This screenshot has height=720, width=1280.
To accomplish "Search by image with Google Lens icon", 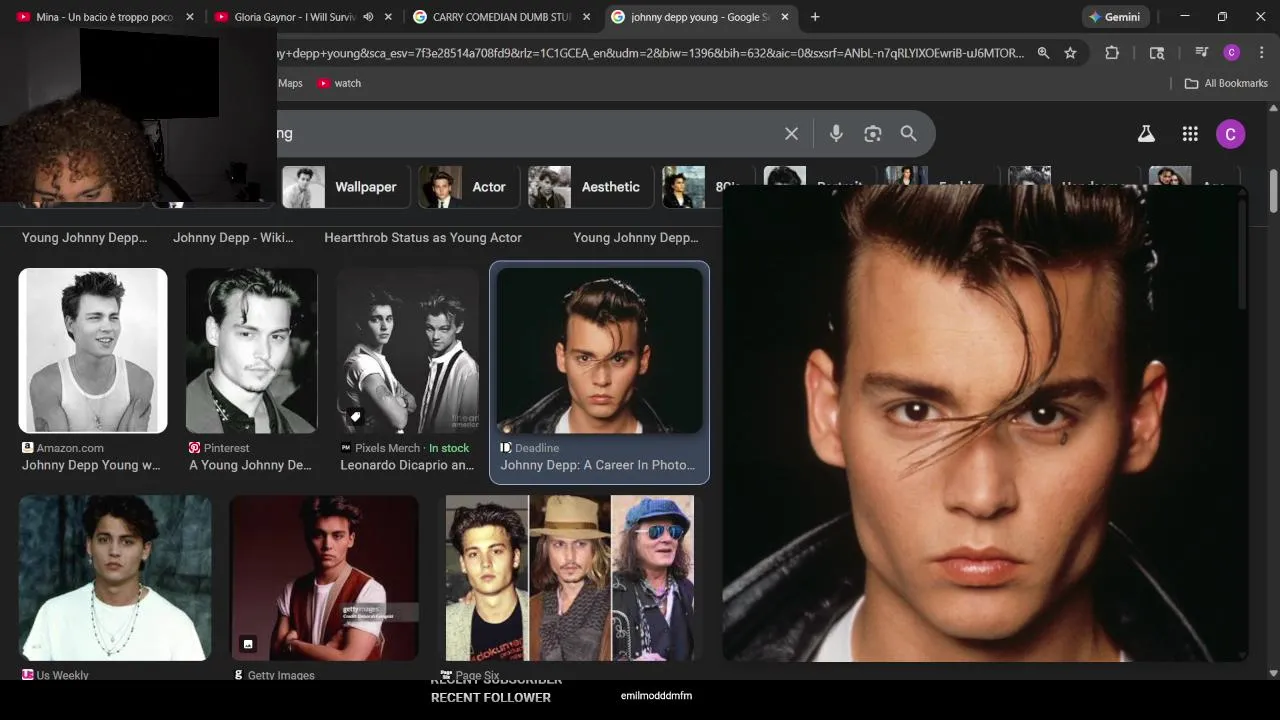I will pos(873,133).
